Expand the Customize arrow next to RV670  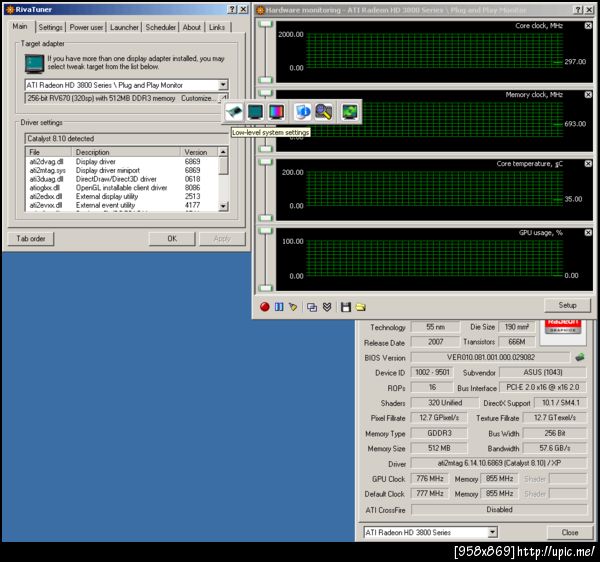pos(224,98)
